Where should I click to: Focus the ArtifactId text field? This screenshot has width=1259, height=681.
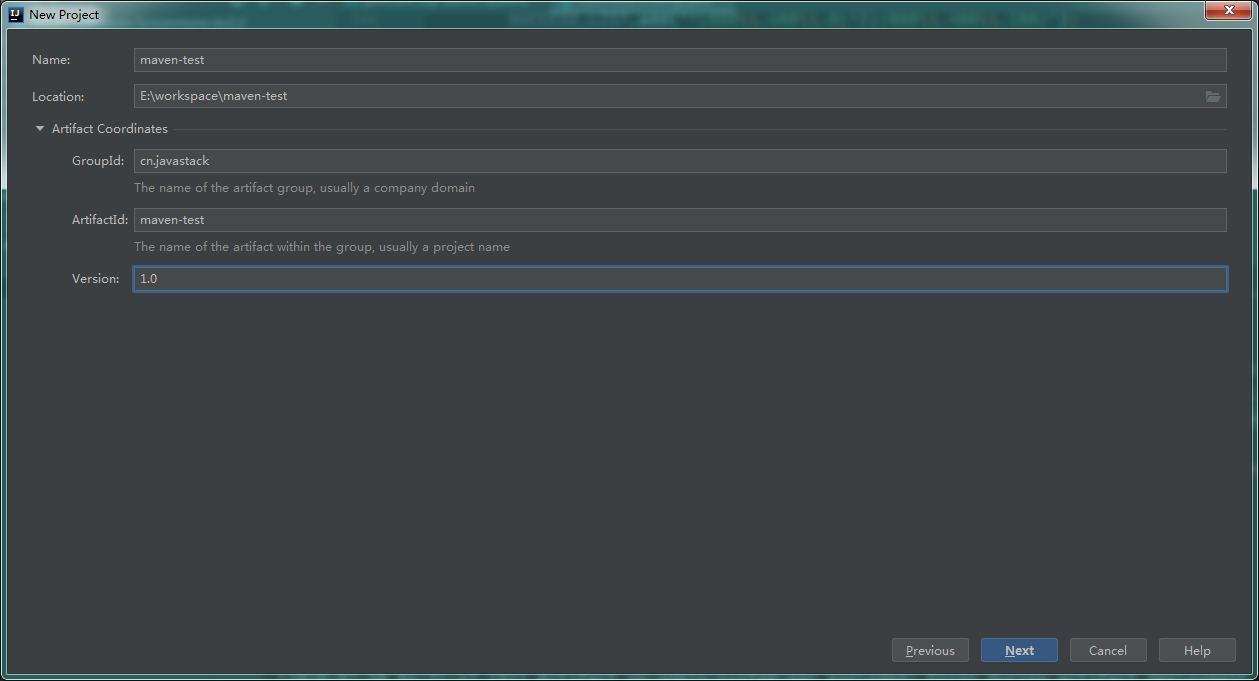tap(680, 220)
